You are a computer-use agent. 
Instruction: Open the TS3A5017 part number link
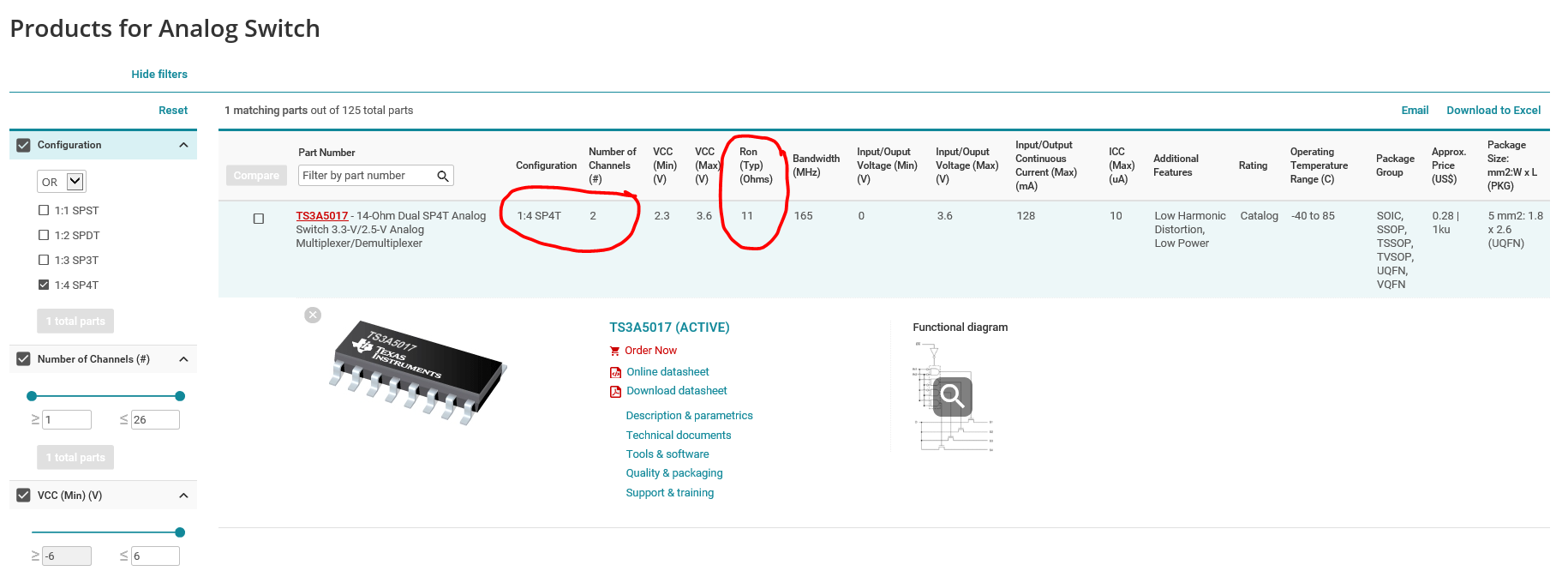click(x=322, y=216)
